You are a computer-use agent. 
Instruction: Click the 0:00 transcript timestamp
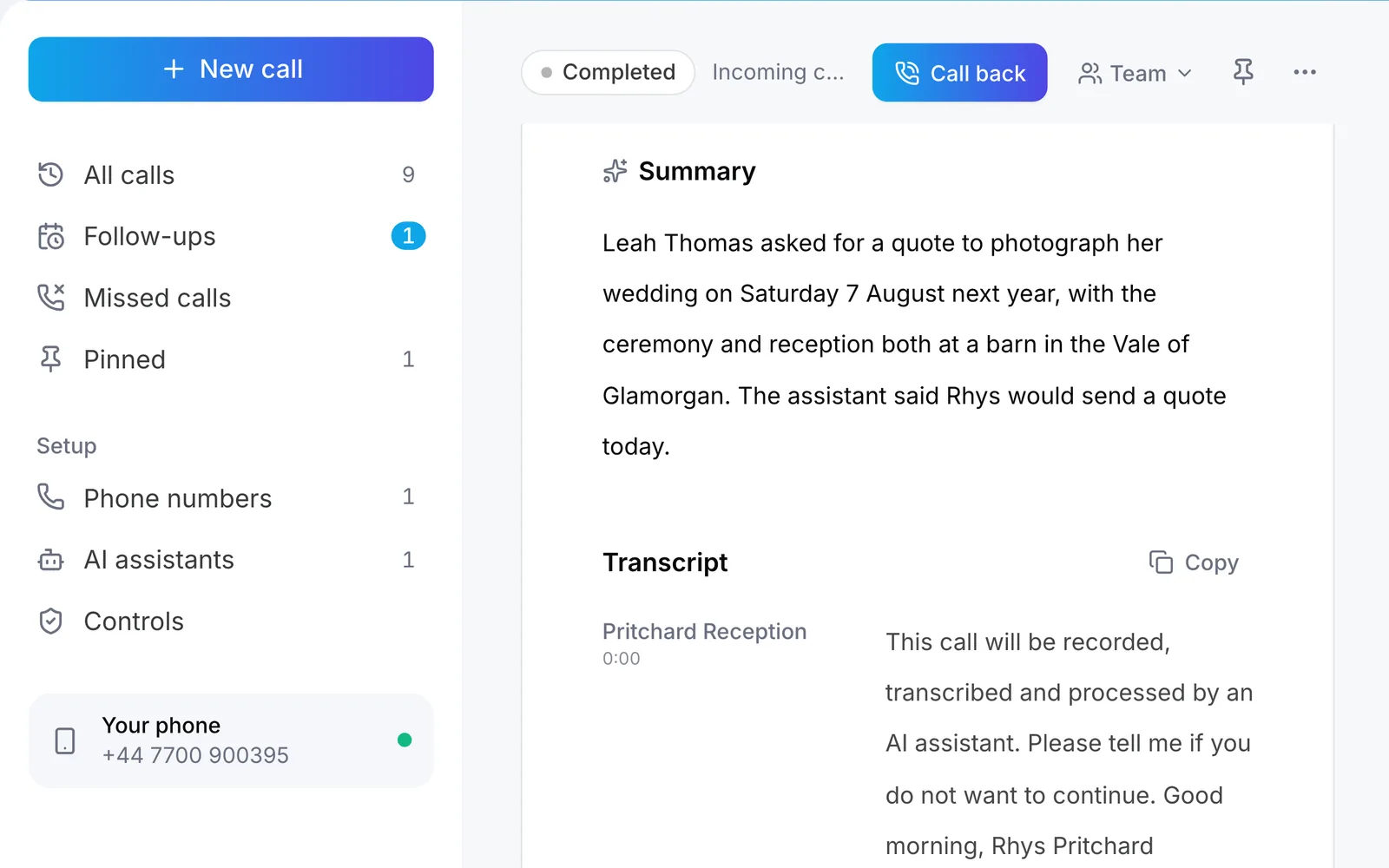(x=622, y=659)
